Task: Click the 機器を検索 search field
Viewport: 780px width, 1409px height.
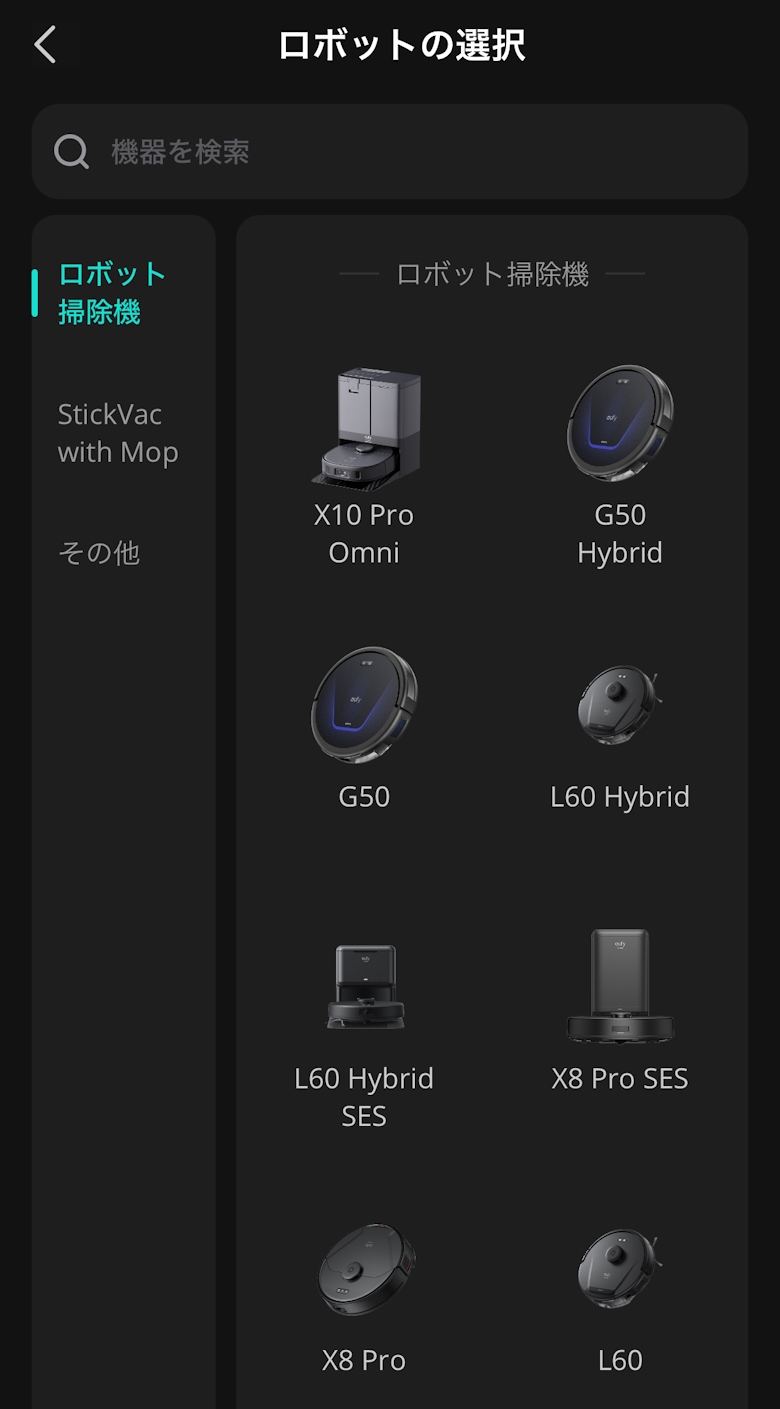Action: [400, 152]
